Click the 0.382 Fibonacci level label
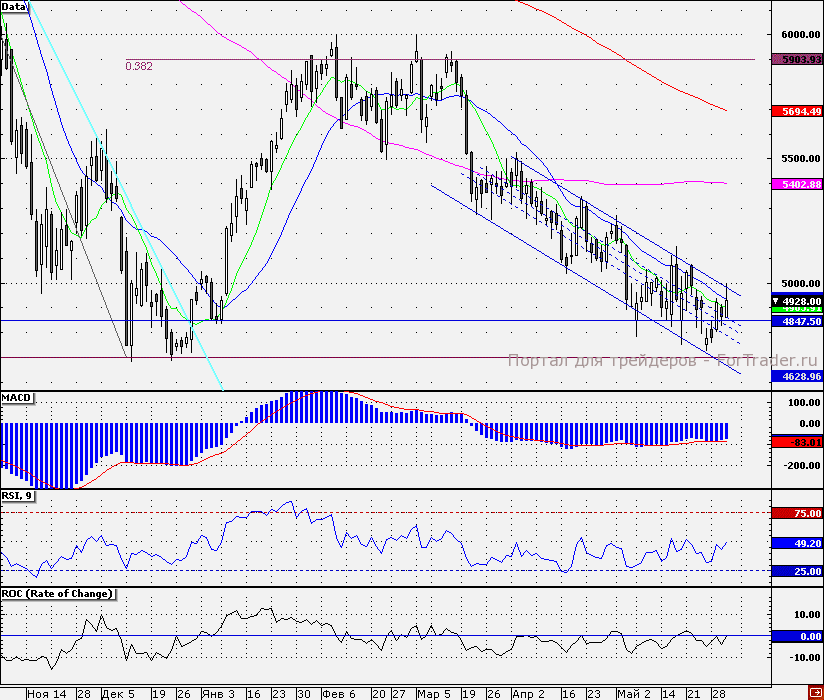Screen dimensions: 824x700 coord(139,67)
